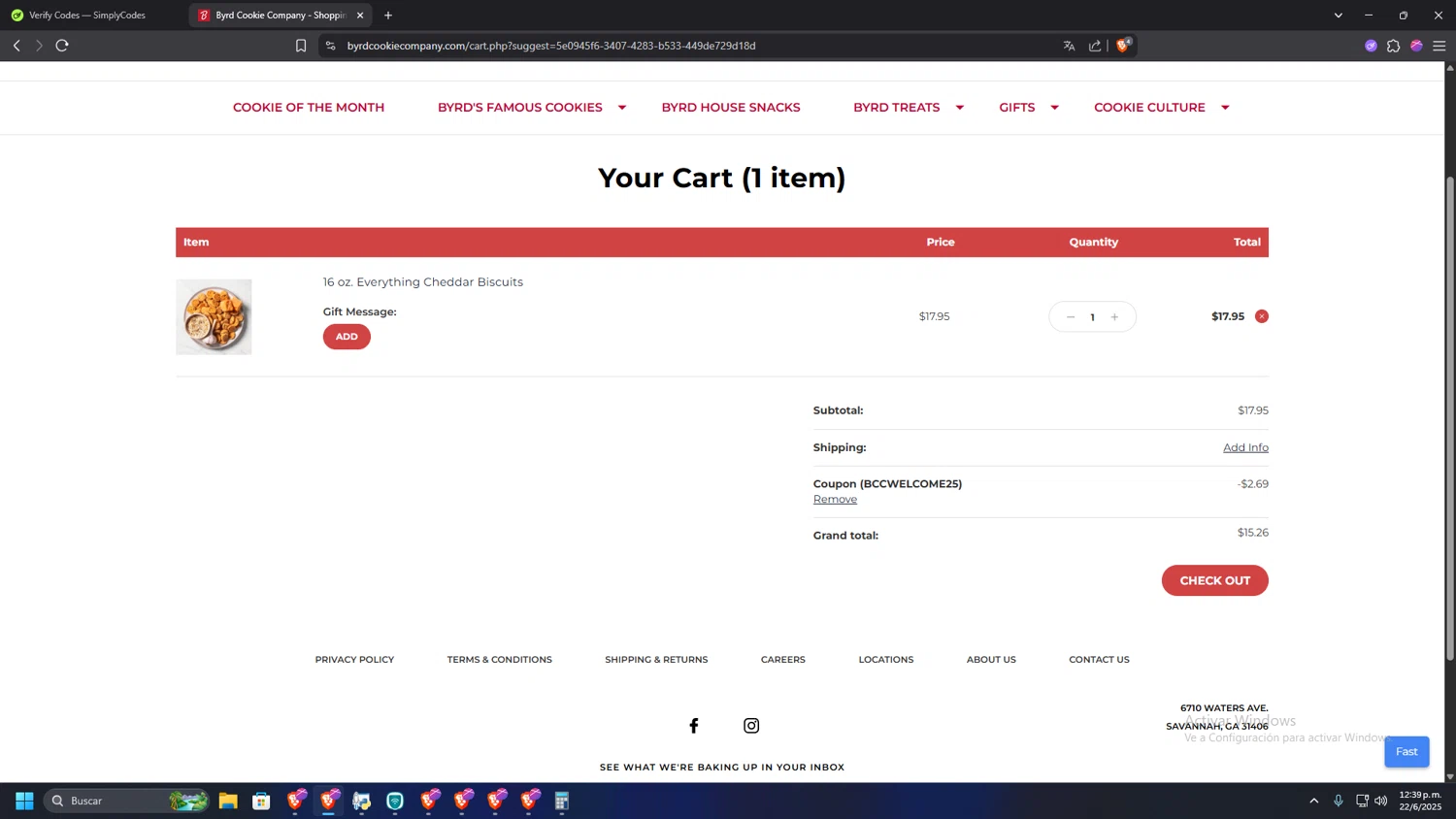Open Byrd House Snacks page
1456x819 pixels.
point(731,108)
